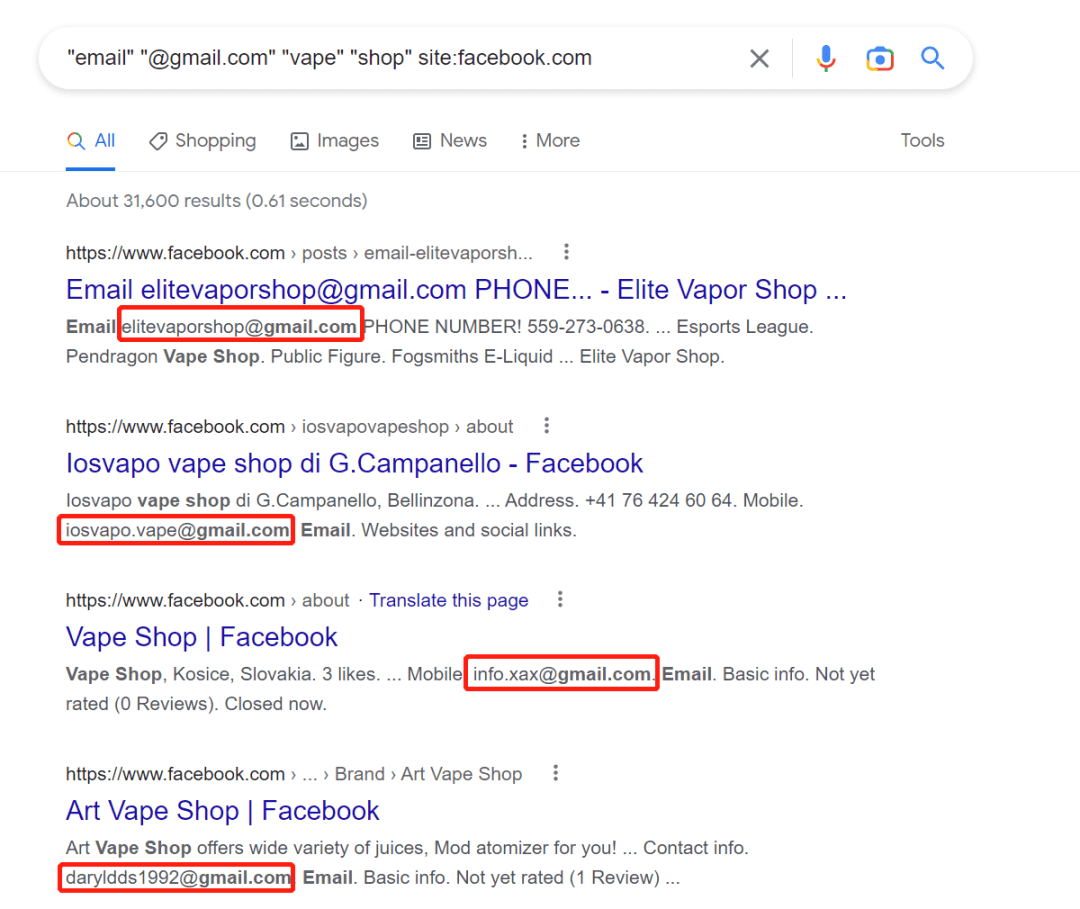The width and height of the screenshot is (1080, 909).
Task: Clear the search box with X icon
Action: point(760,59)
